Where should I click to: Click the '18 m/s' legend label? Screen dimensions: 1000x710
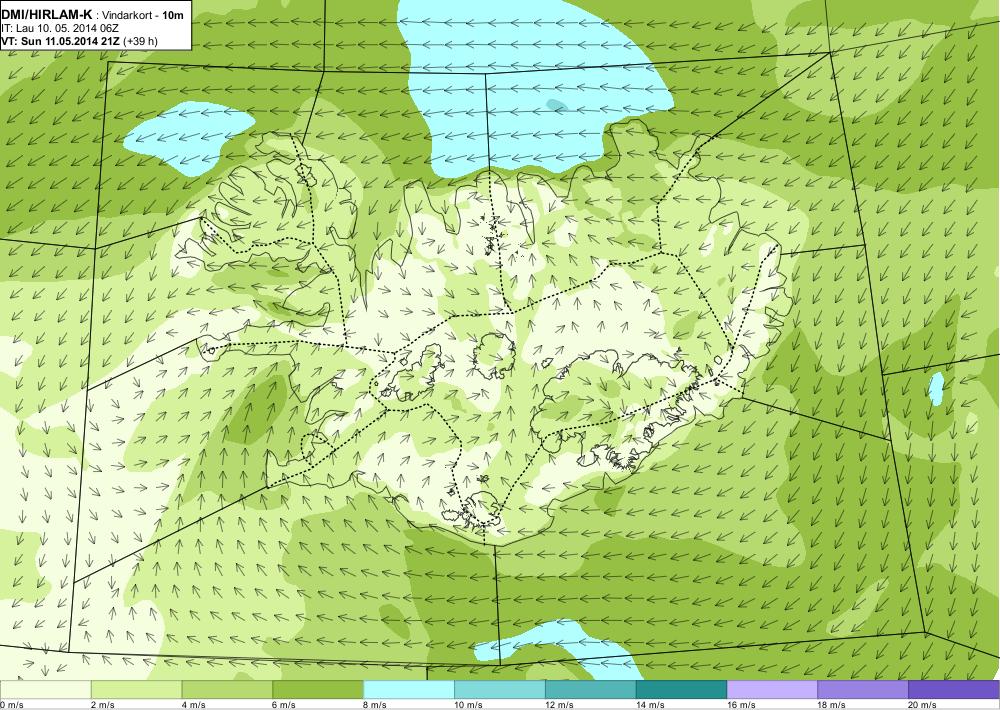pyautogui.click(x=832, y=705)
